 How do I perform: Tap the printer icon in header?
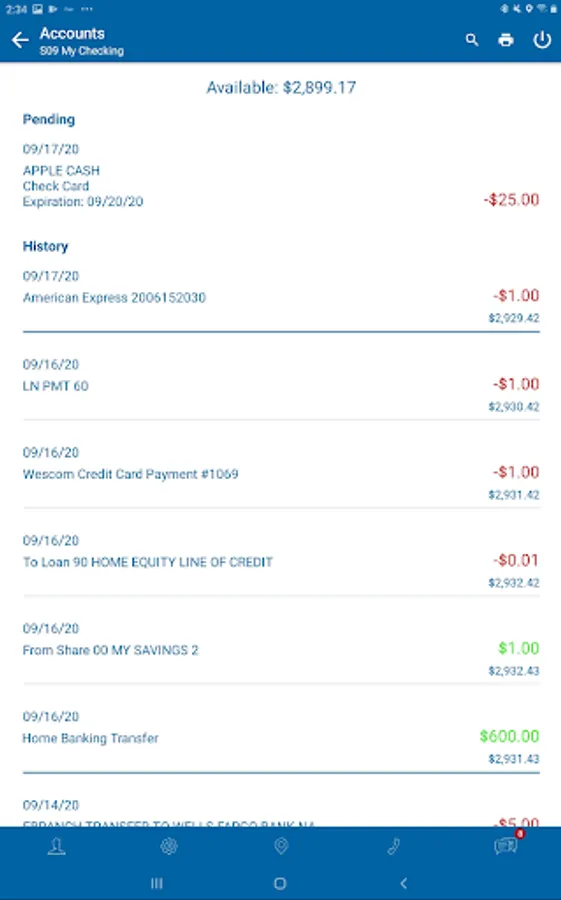(506, 40)
